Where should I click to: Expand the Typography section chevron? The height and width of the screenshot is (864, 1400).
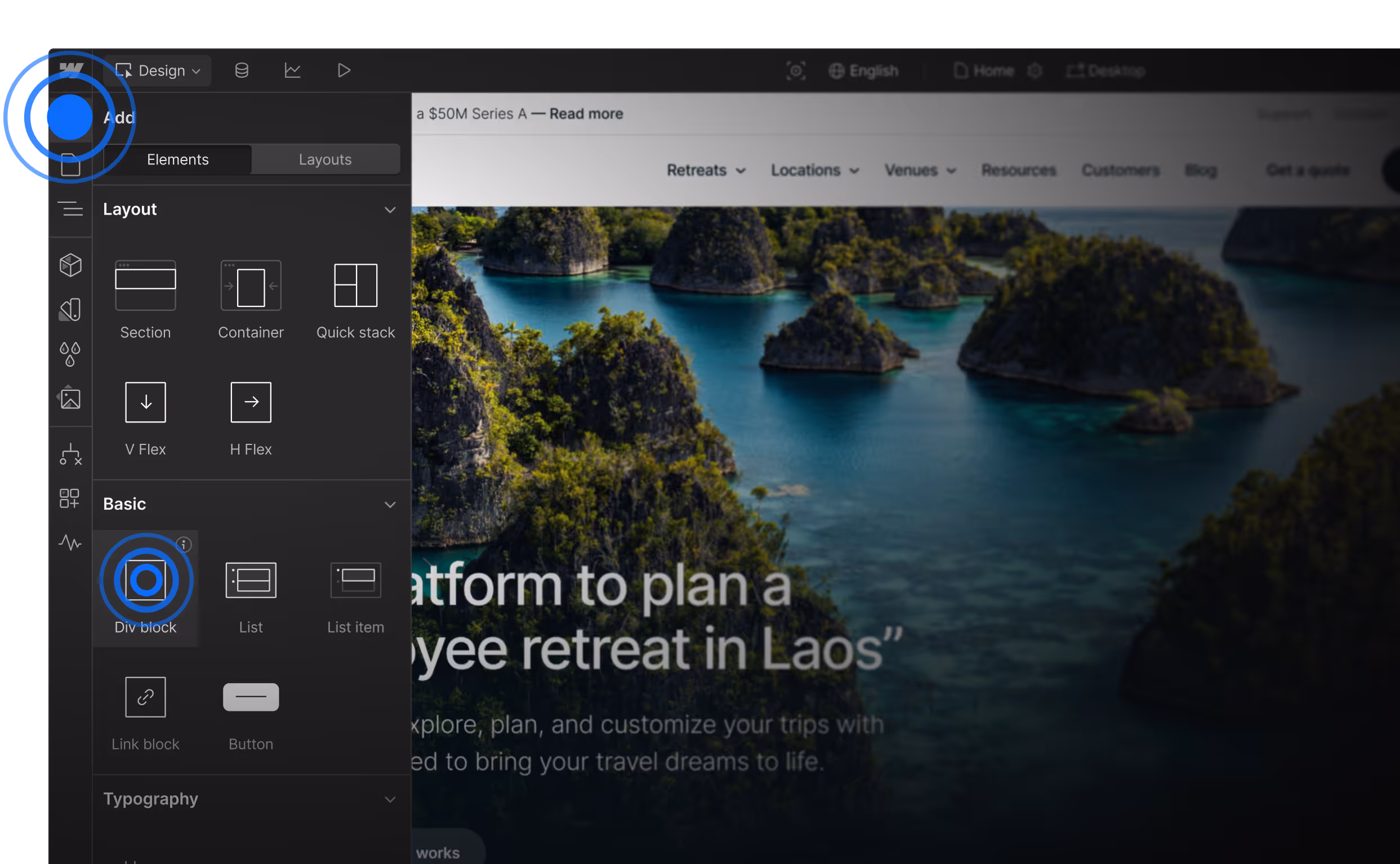click(x=390, y=799)
